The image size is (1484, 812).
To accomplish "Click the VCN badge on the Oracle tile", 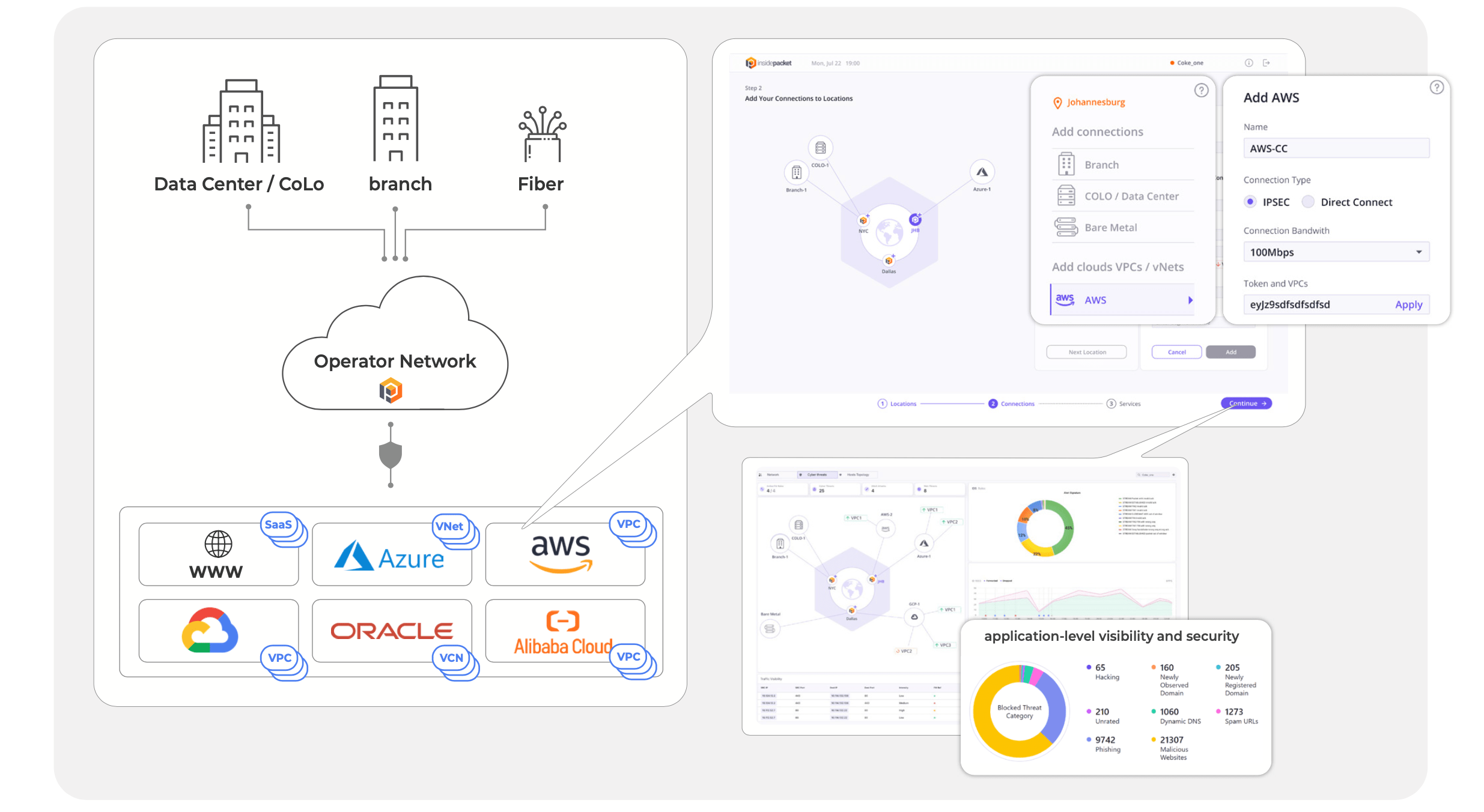I will click(x=451, y=658).
